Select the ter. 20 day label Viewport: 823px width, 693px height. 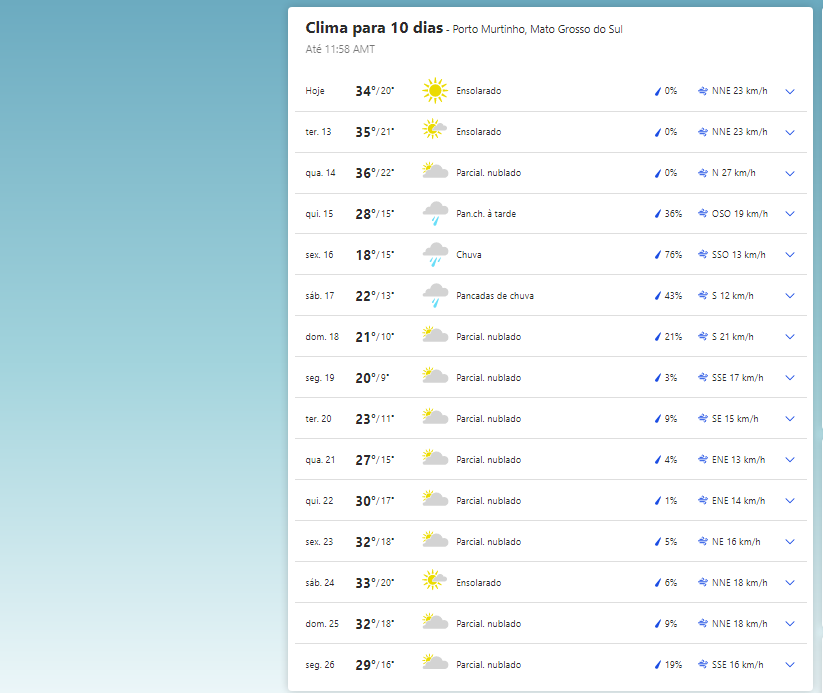[318, 418]
